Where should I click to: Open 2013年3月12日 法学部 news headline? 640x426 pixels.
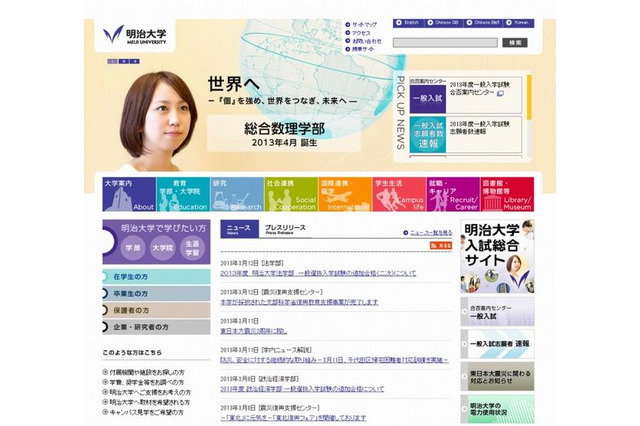point(318,273)
